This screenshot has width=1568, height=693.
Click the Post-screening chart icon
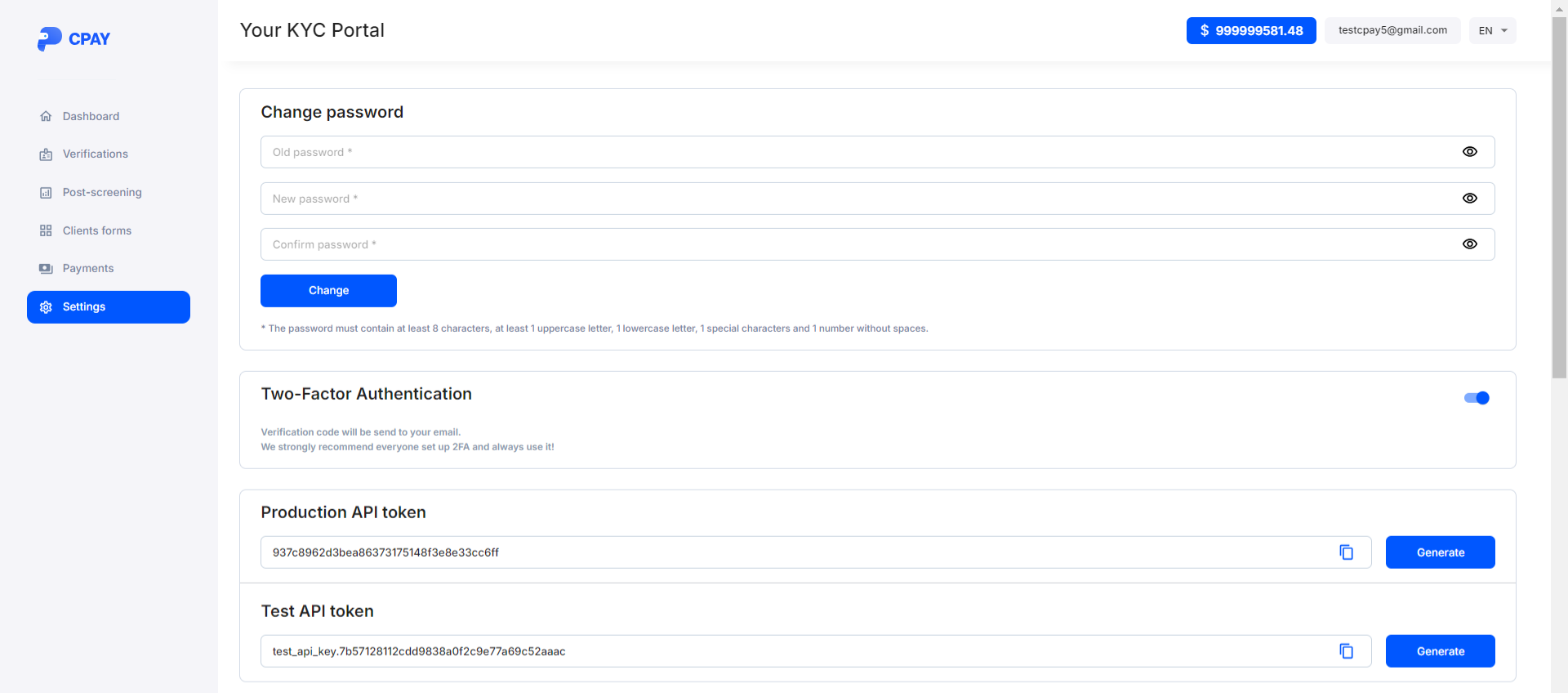(46, 193)
